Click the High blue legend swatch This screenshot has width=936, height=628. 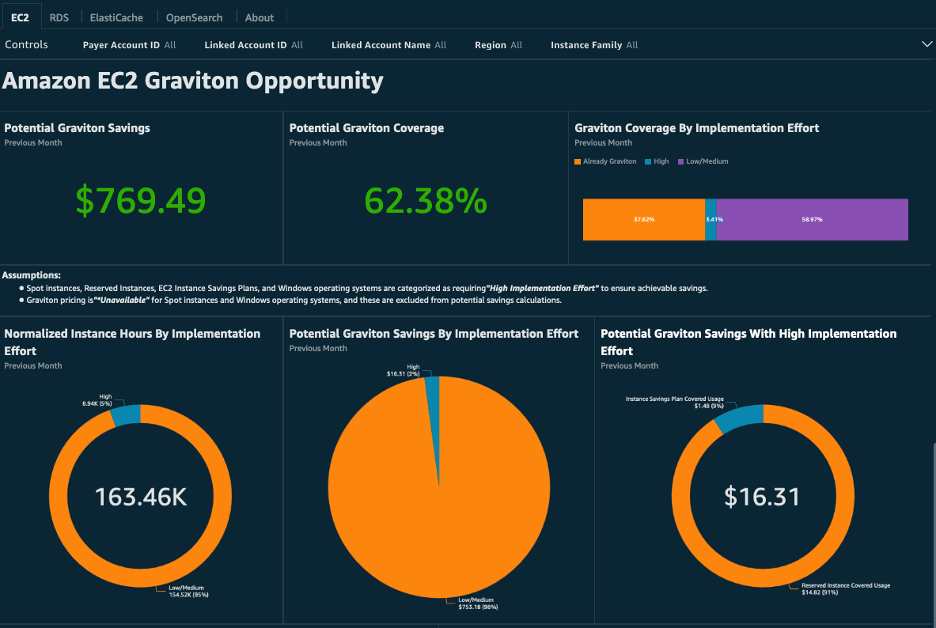[x=649, y=161]
